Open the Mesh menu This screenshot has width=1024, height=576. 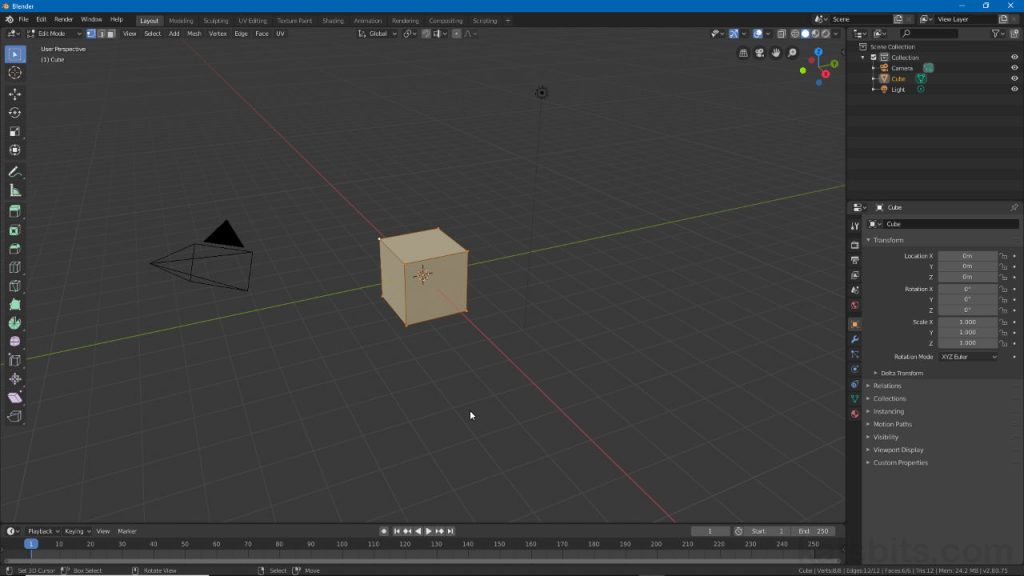194,33
